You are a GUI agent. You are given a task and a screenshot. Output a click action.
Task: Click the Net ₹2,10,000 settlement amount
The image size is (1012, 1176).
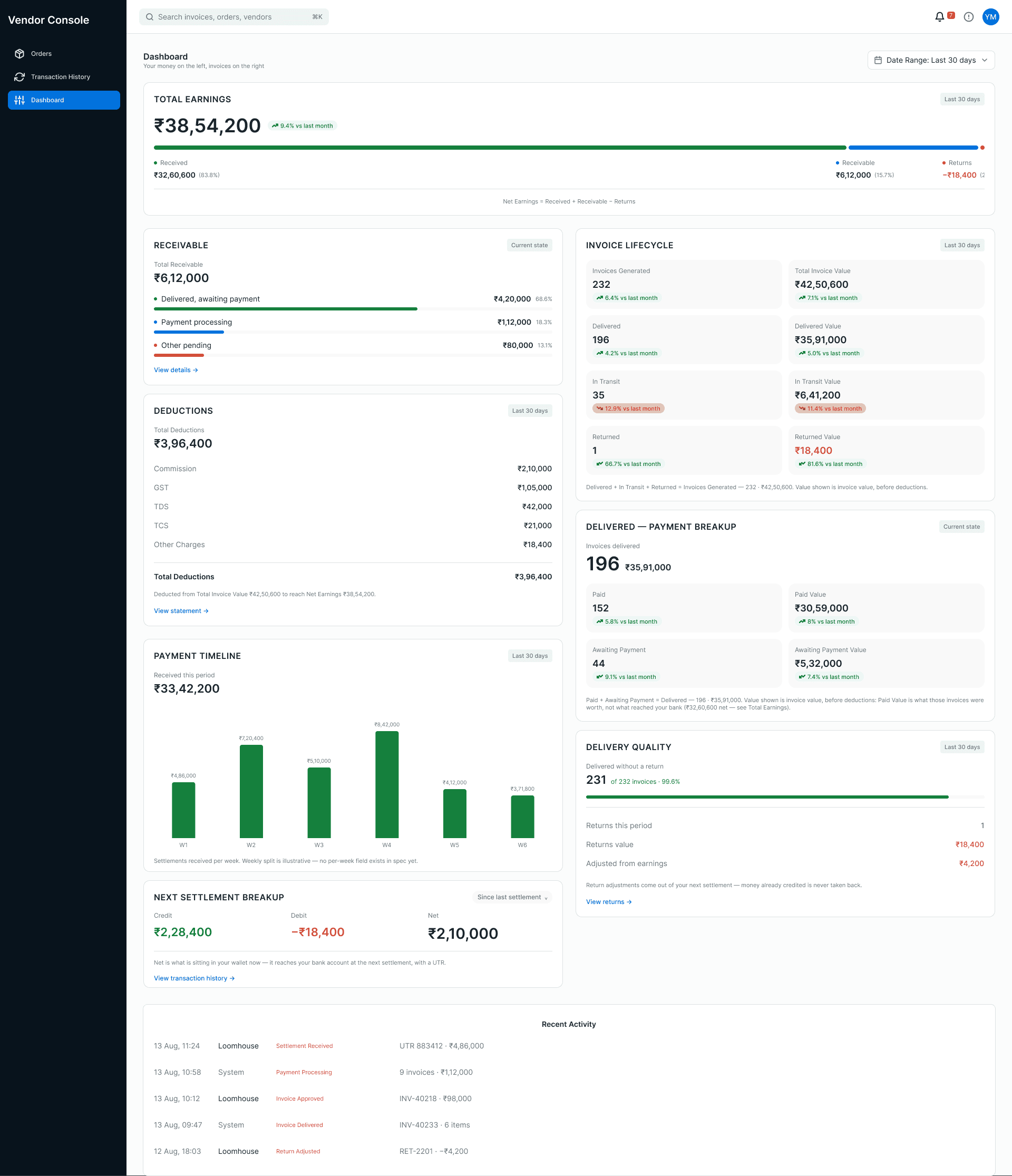point(463,934)
